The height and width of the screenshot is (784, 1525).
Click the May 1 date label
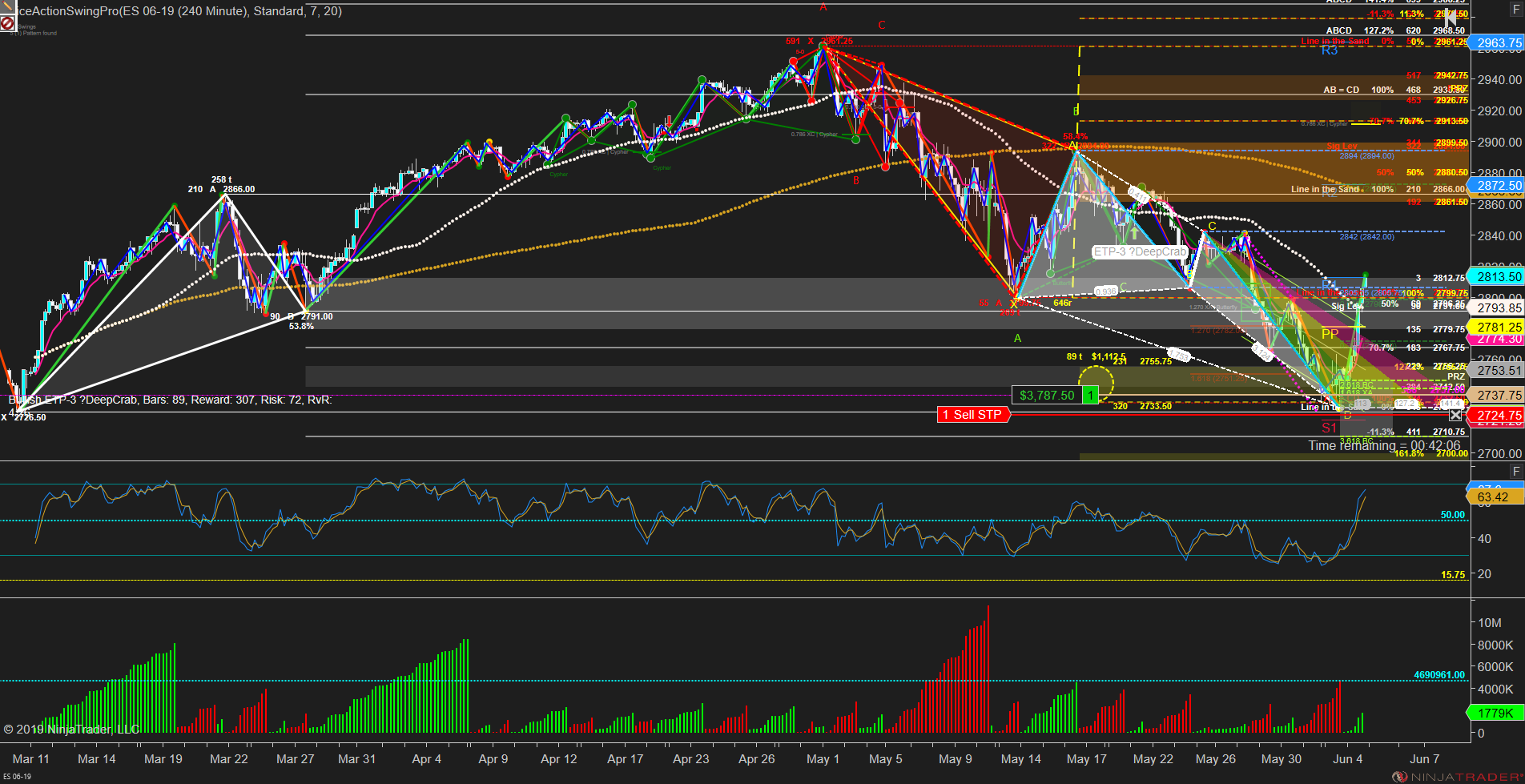point(823,759)
